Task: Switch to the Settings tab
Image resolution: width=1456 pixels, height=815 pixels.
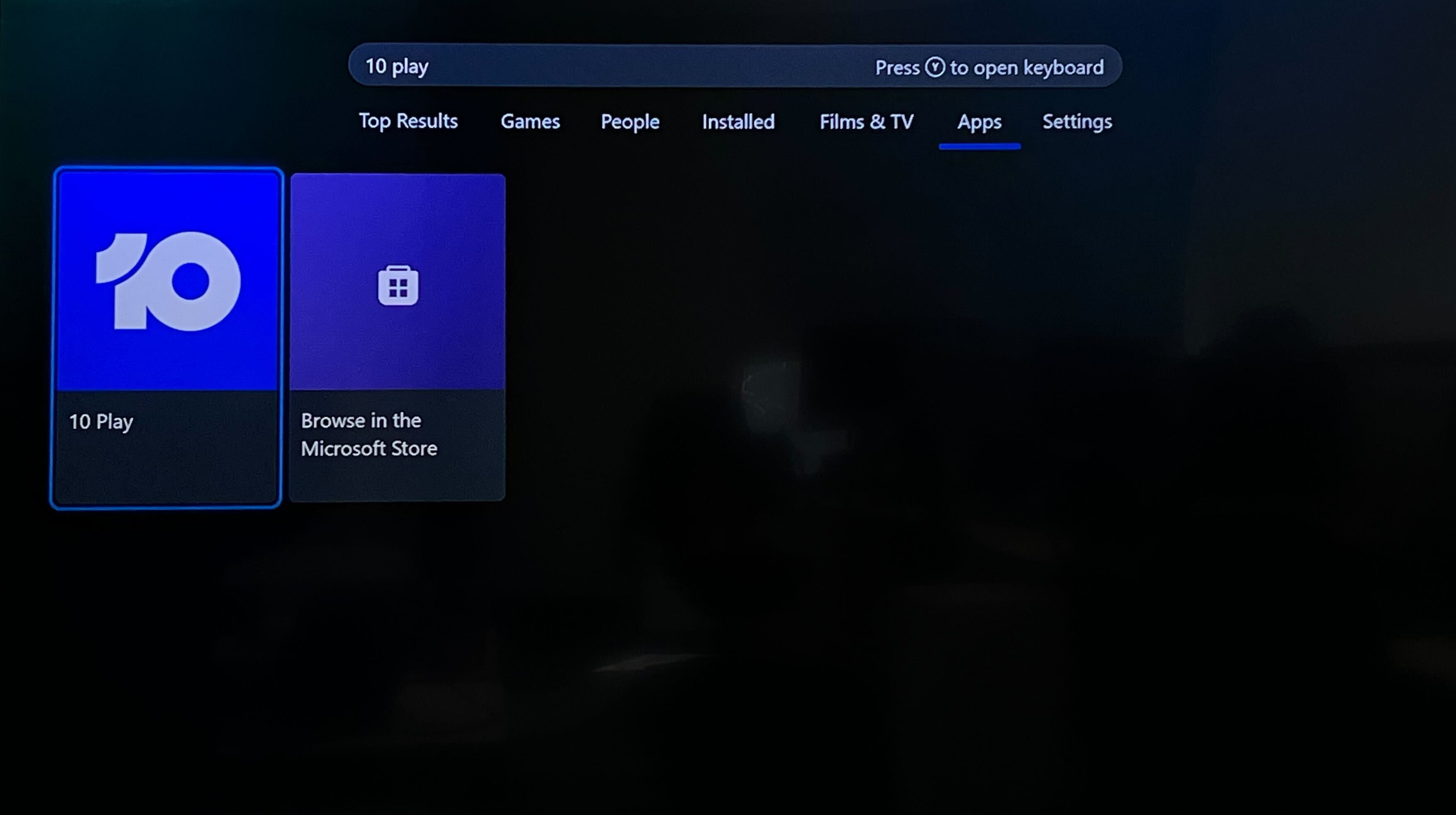Action: [1077, 121]
